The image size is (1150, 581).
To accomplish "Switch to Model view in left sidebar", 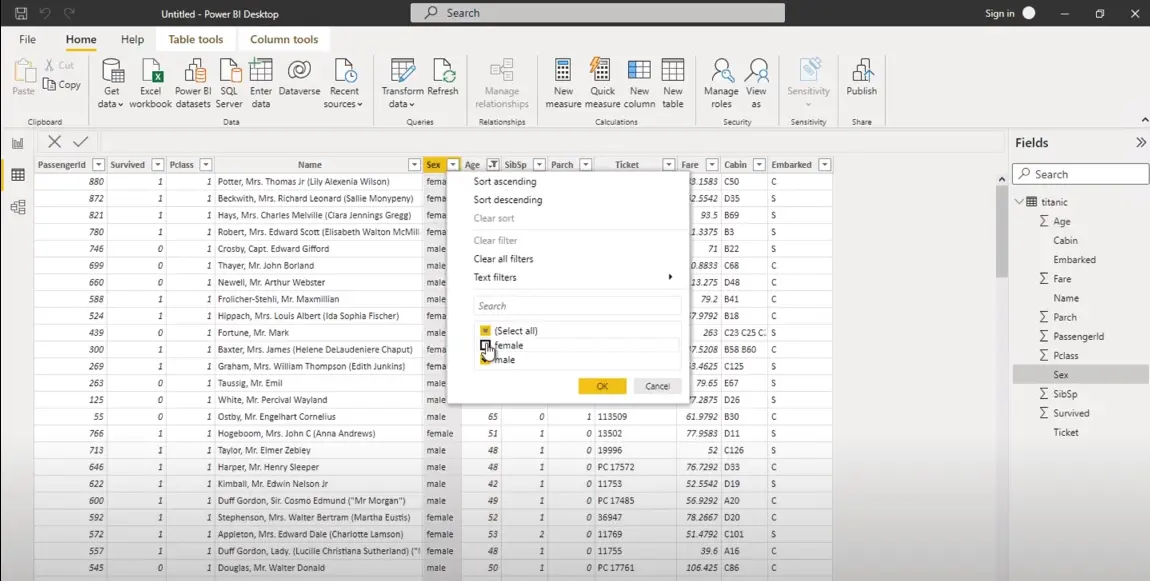I will (x=17, y=207).
